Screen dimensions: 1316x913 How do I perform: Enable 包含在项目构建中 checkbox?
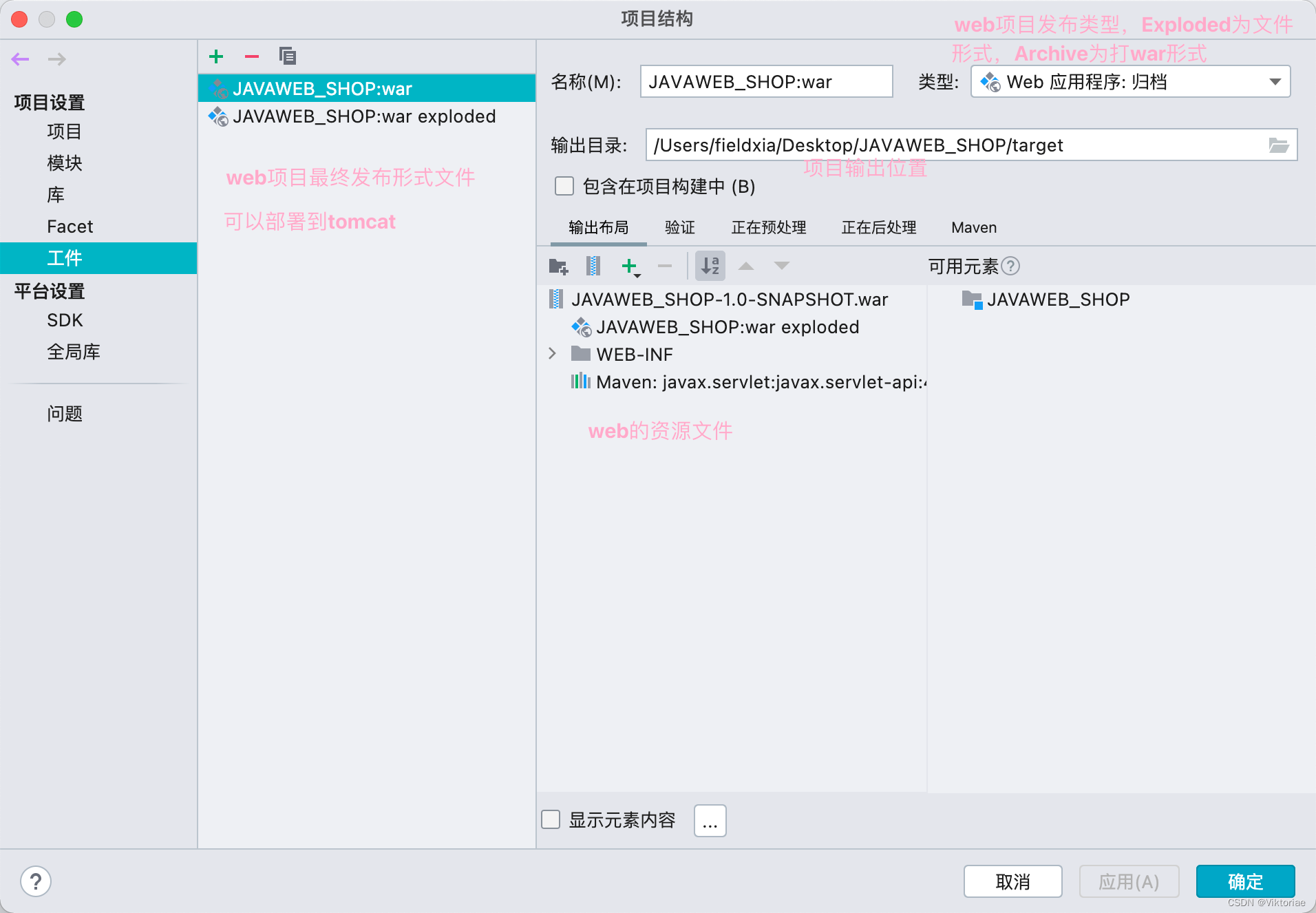pos(564,186)
